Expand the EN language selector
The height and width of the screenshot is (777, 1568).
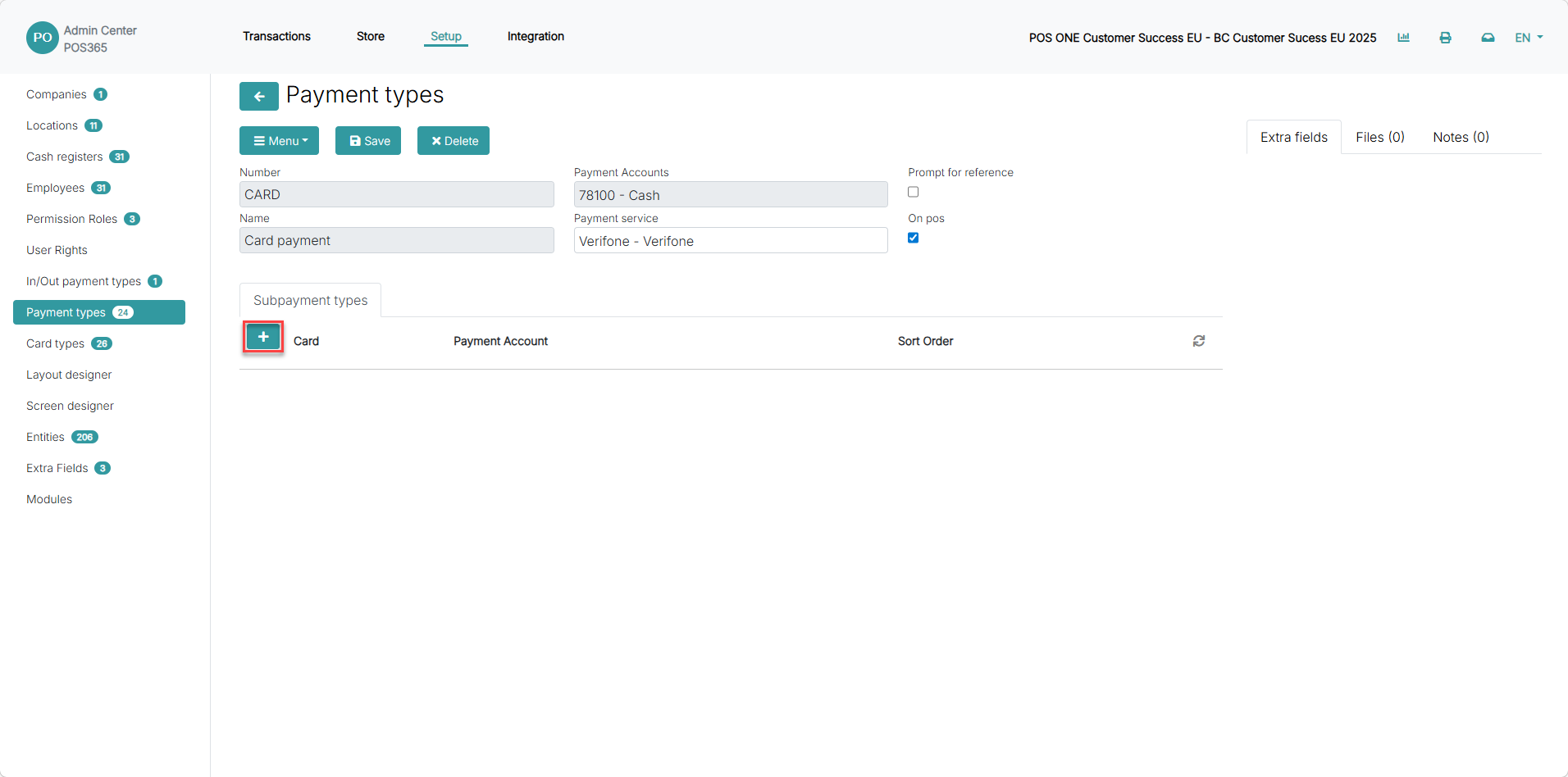[1529, 38]
